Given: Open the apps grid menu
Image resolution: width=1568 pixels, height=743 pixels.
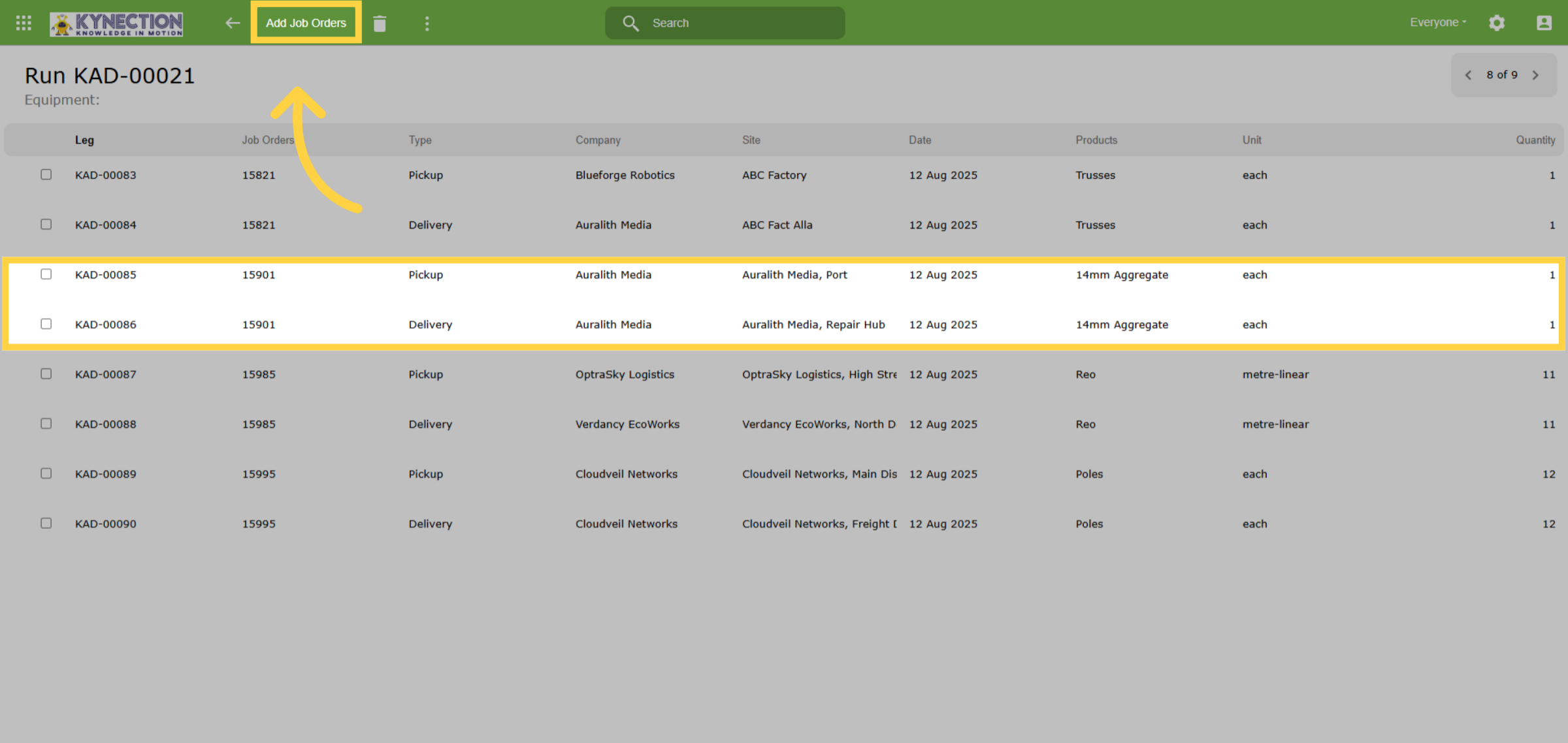Looking at the screenshot, I should coord(24,23).
